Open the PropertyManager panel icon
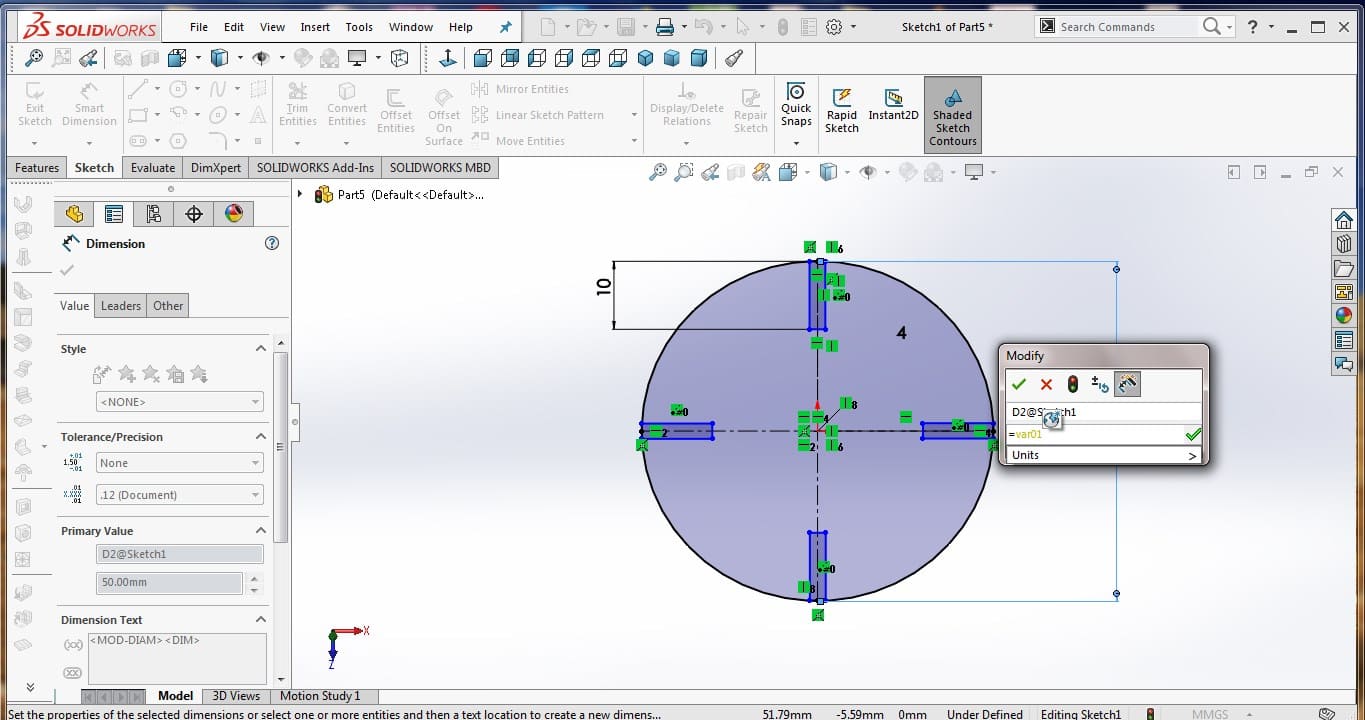This screenshot has height=720, width=1365. click(114, 214)
